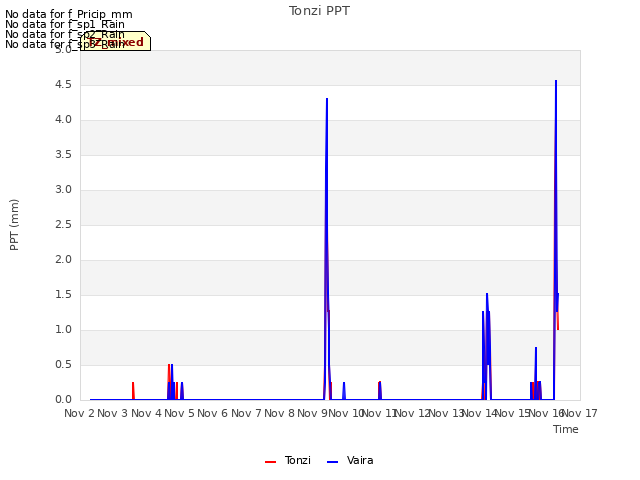Viewport: 640px width, 480px height.
Task: Click the blue Vaira legend swatch
Action: (333, 462)
